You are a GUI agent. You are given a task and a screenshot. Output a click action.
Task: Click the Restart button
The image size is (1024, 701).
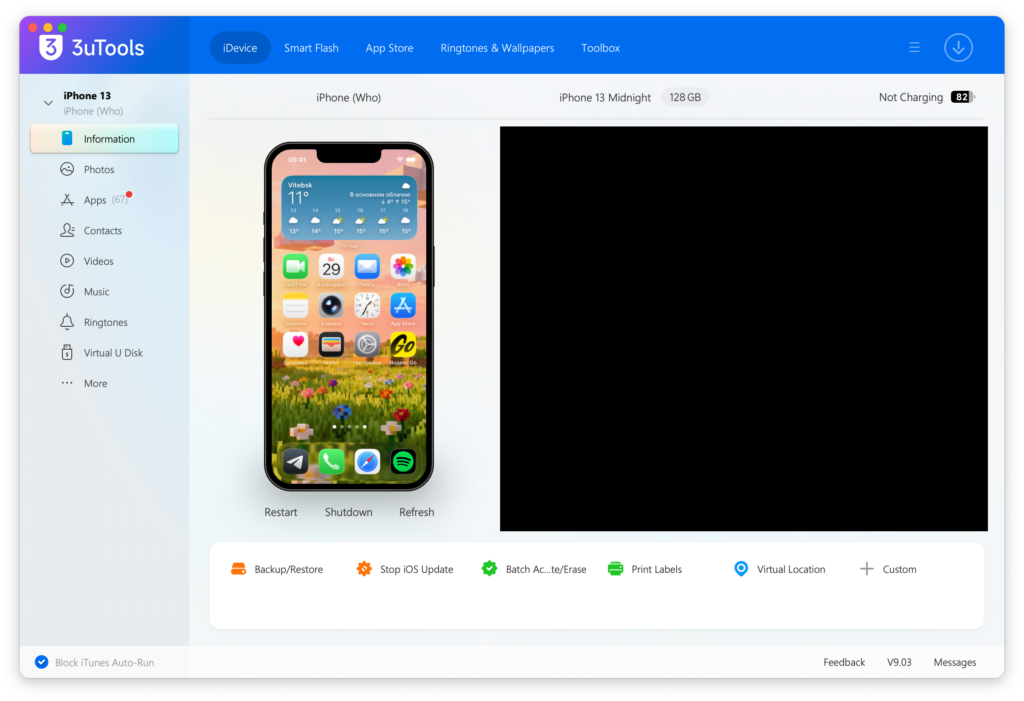[x=281, y=512]
